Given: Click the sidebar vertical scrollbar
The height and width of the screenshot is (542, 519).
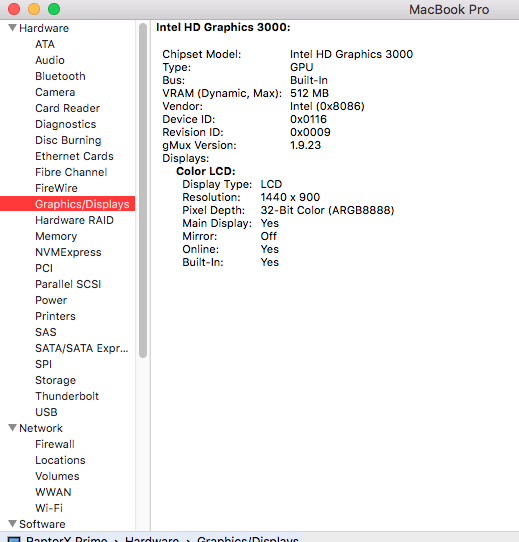Looking at the screenshot, I should [143, 190].
